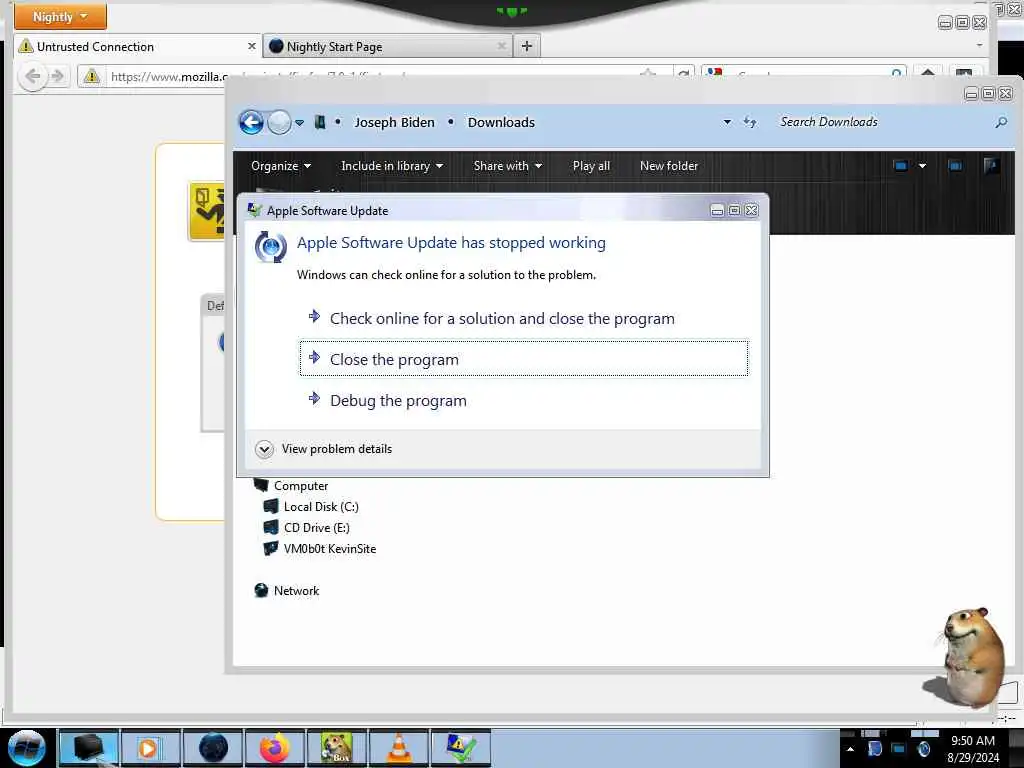1024x768 pixels.
Task: Click the Forward button in the Downloads Explorer window
Action: pos(280,122)
